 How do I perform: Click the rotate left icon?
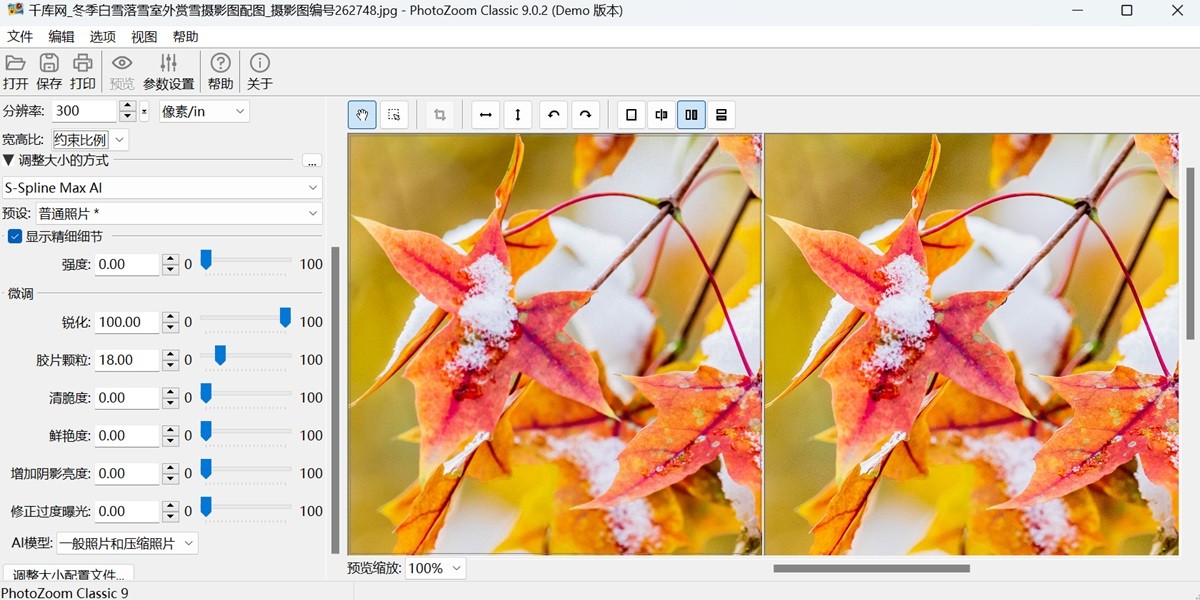[x=553, y=114]
